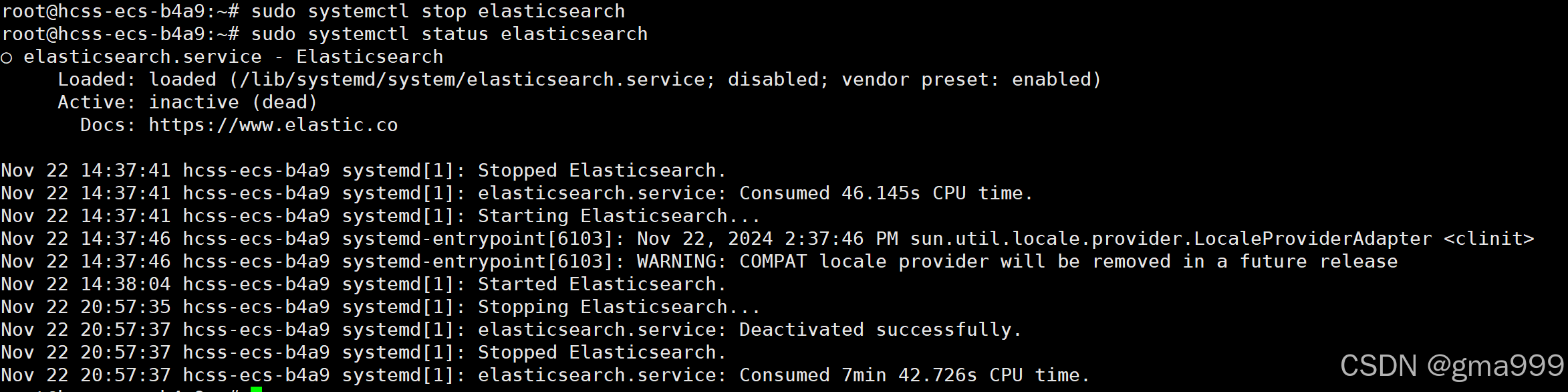Click the 'Loaded:' label in status output
Image resolution: width=1568 pixels, height=392 pixels.
(x=97, y=80)
